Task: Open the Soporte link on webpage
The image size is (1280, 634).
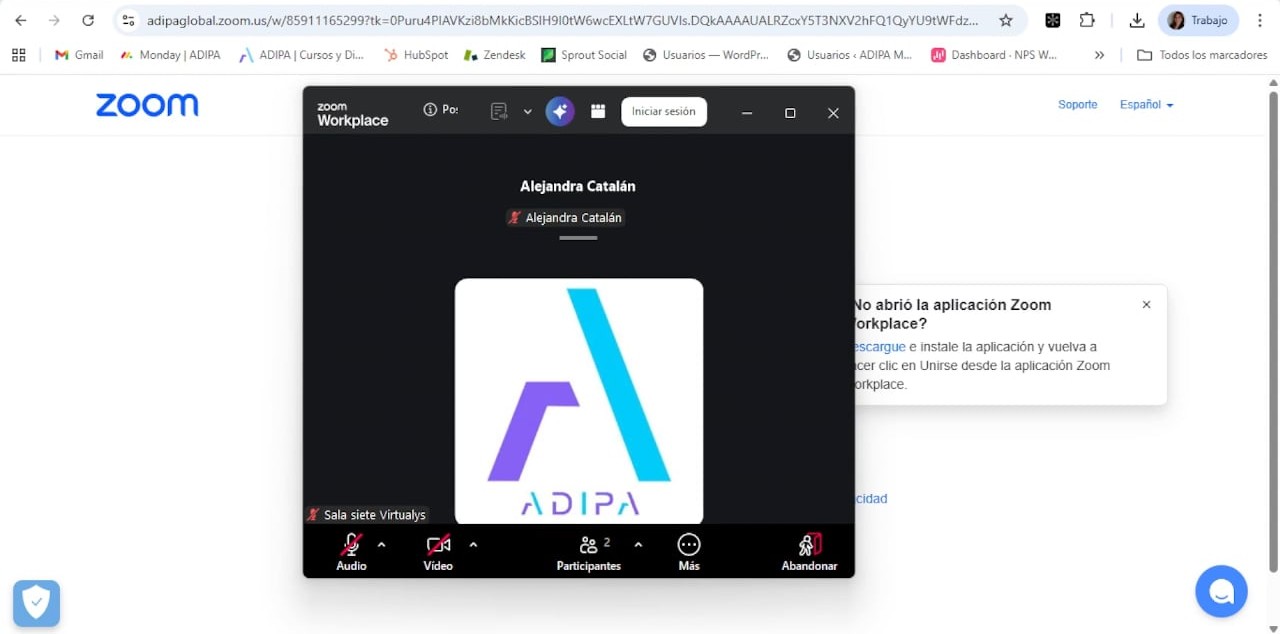Action: click(1078, 104)
